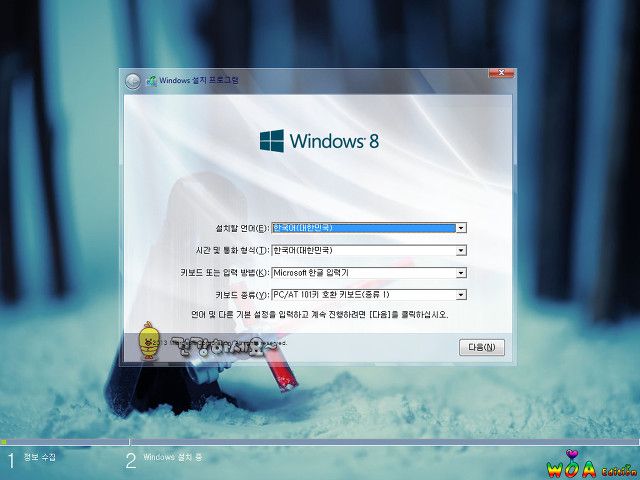Click the instruction text mentioning [다음]
640x480 pixels.
coord(320,315)
